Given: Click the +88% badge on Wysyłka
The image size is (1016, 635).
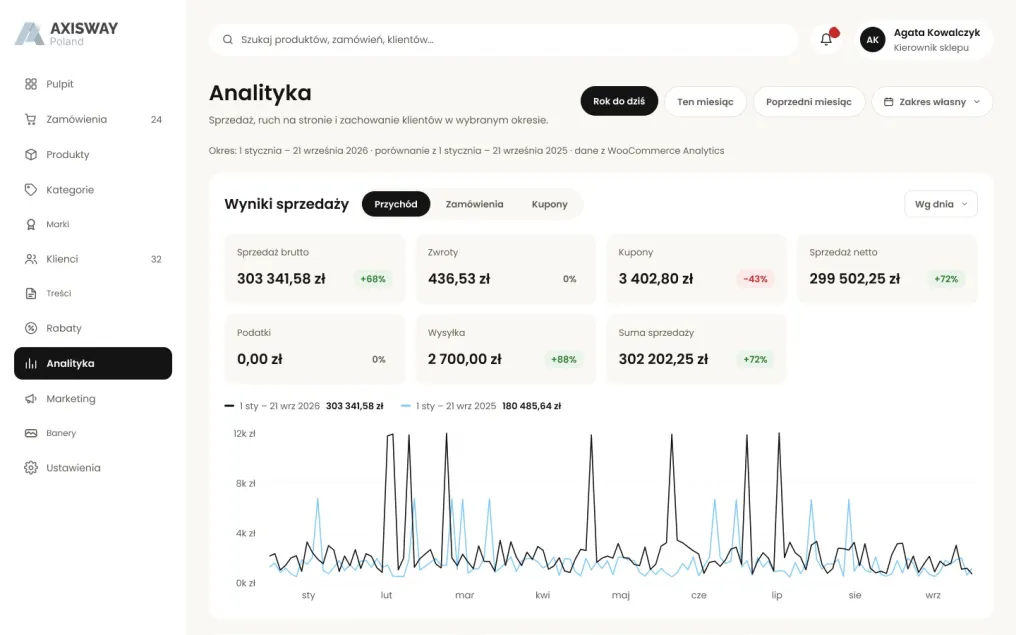Looking at the screenshot, I should click(x=564, y=360).
